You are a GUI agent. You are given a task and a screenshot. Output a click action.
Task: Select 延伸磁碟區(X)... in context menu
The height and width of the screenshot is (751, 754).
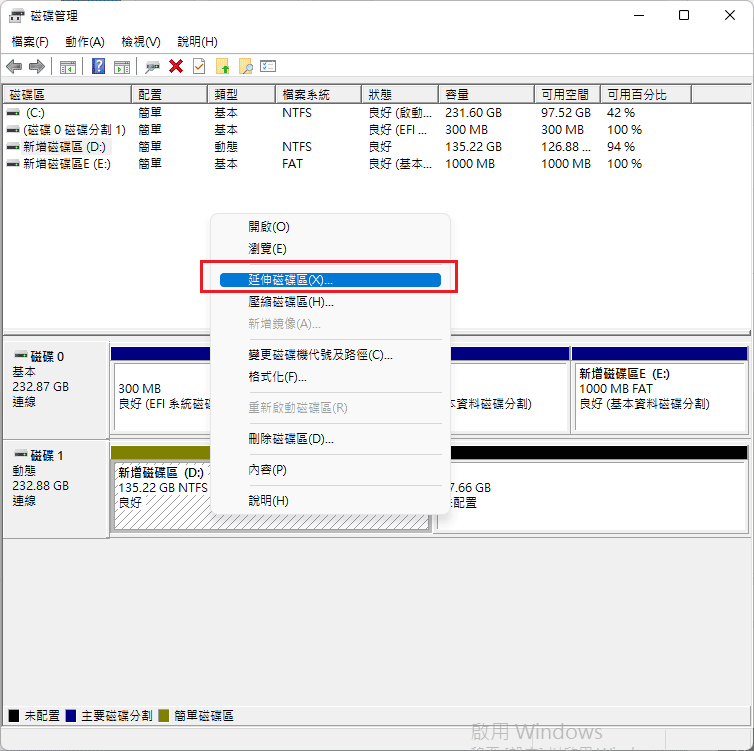pos(330,280)
